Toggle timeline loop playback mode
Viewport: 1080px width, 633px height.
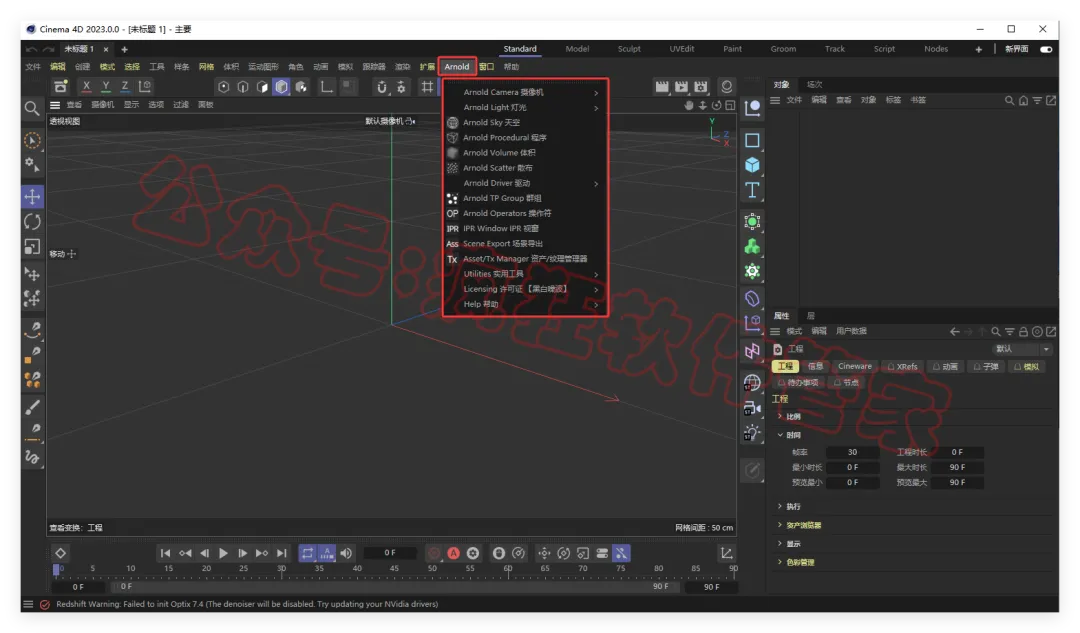pyautogui.click(x=307, y=553)
